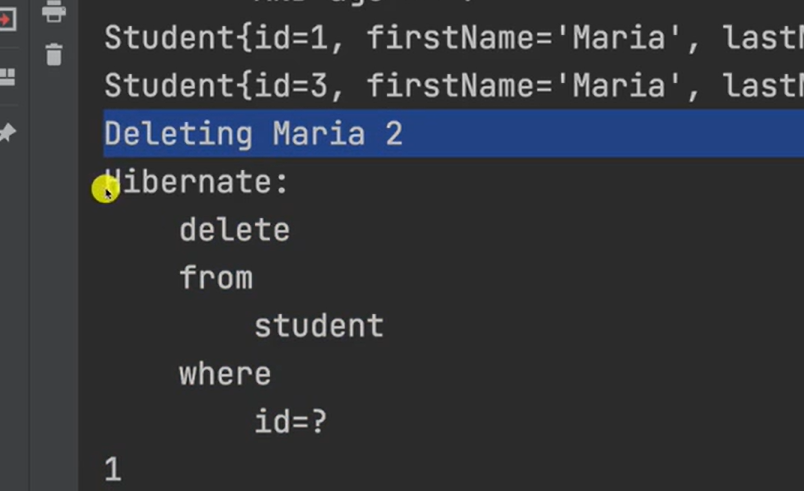Click the 'Hibernate:' console line

coord(197,182)
